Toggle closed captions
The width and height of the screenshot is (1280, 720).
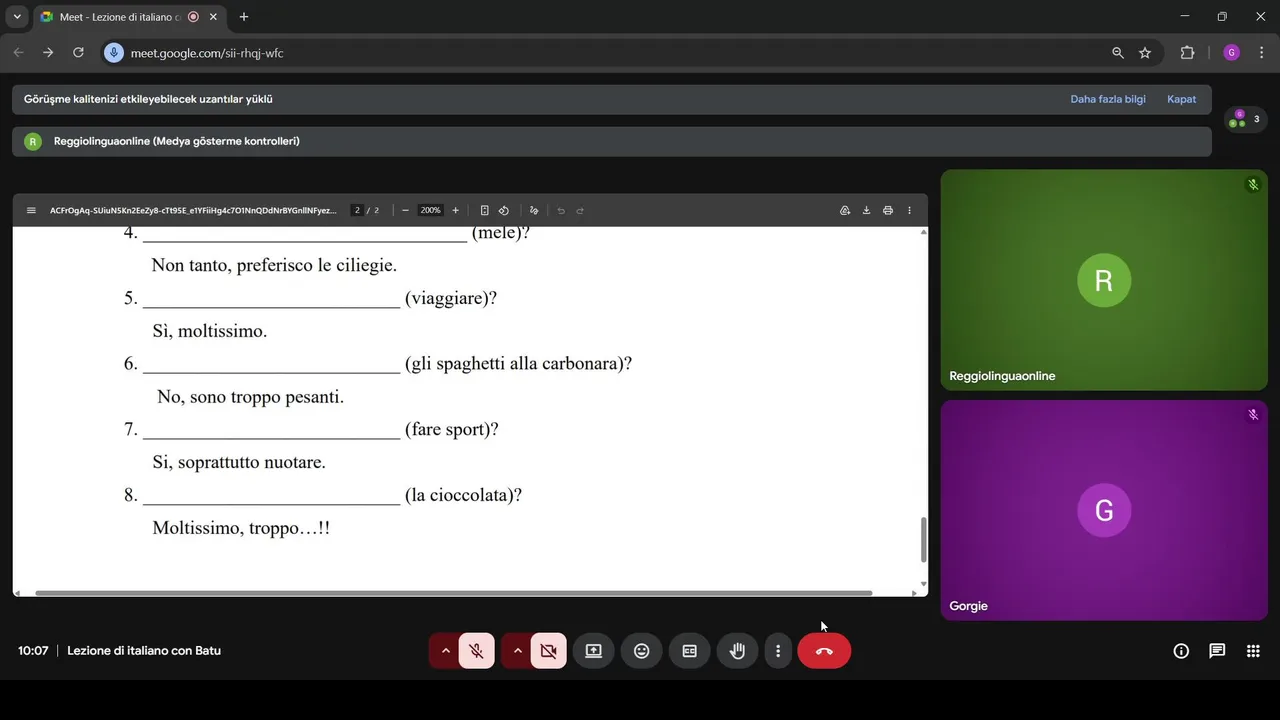(x=690, y=651)
